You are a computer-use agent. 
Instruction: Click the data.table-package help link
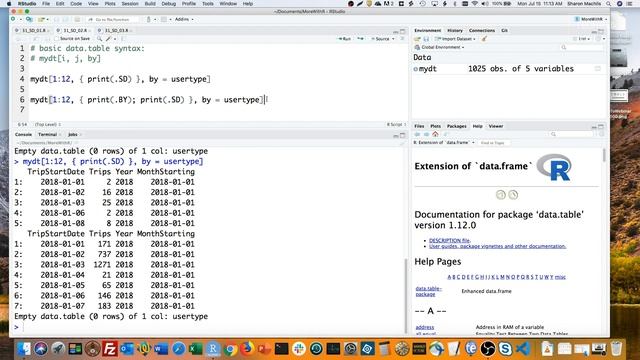tap(429, 291)
